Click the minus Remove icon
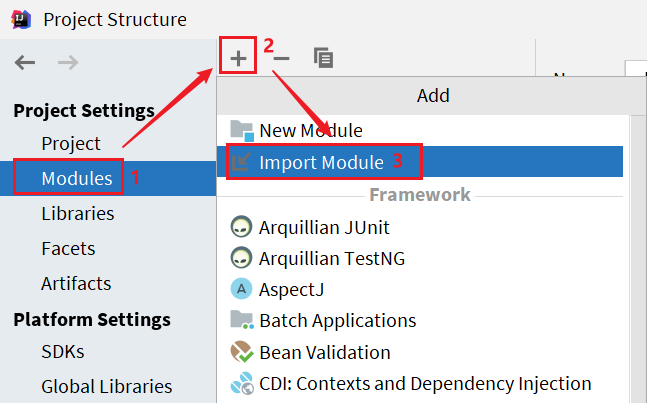Image resolution: width=647 pixels, height=403 pixels. (x=281, y=59)
